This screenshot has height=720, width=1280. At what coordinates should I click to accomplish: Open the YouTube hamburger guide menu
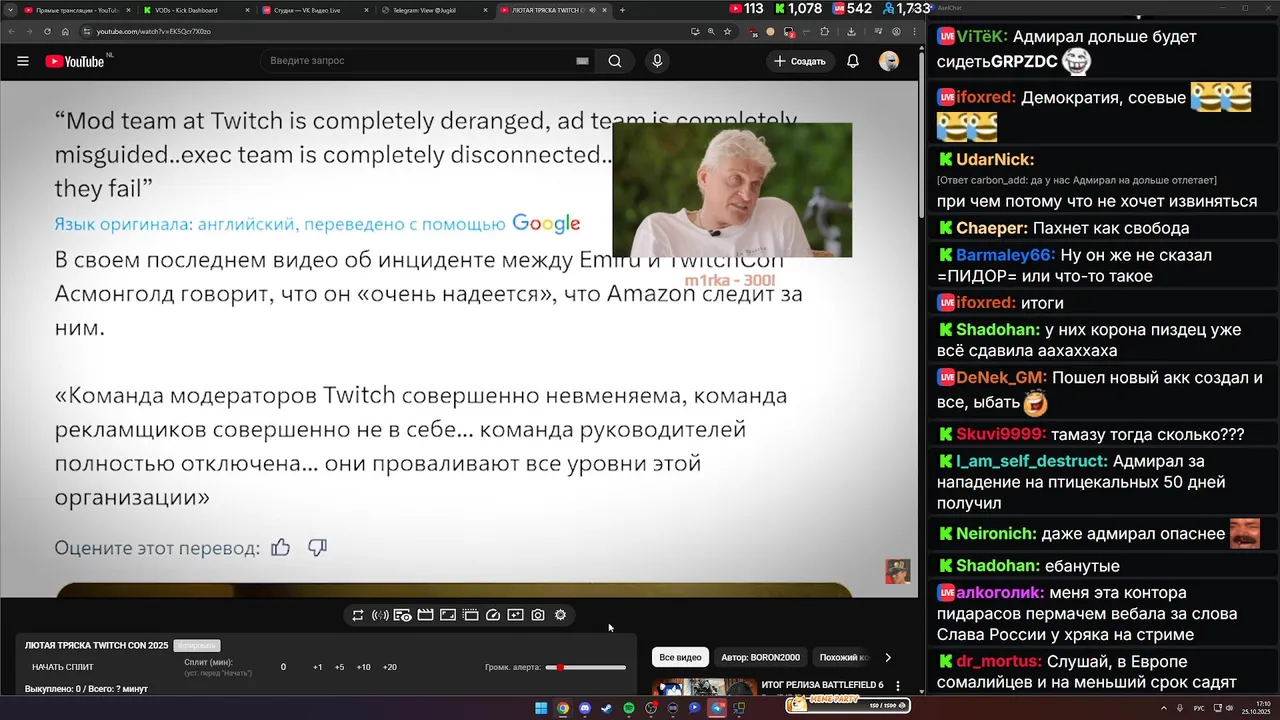click(x=22, y=61)
